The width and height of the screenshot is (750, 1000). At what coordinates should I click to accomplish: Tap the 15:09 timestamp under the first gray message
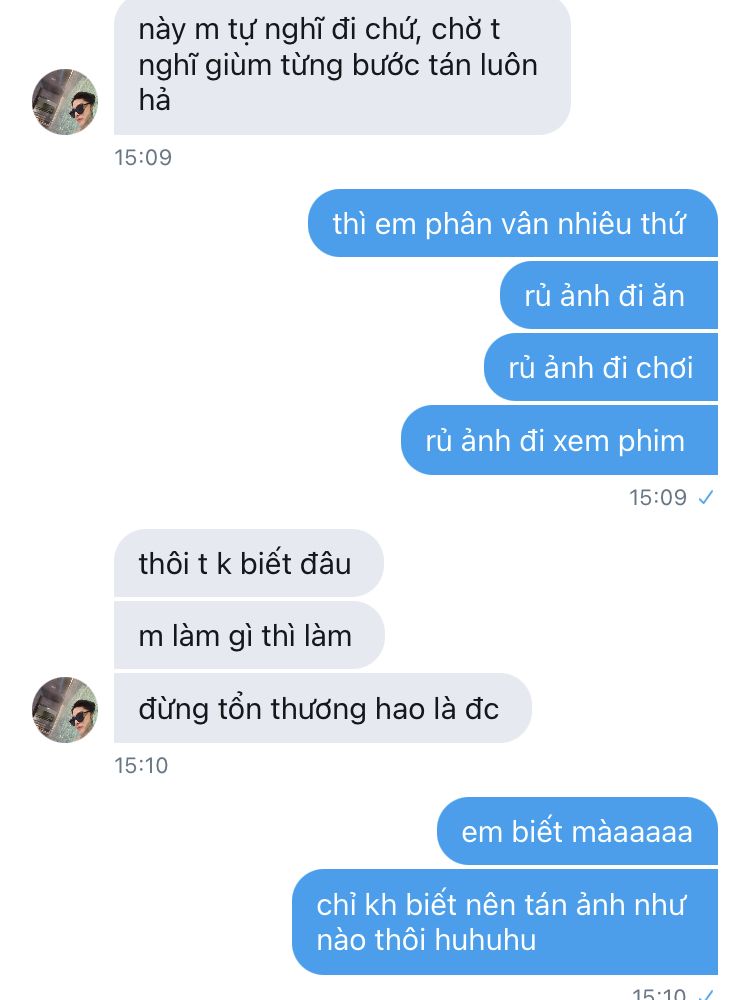(143, 158)
